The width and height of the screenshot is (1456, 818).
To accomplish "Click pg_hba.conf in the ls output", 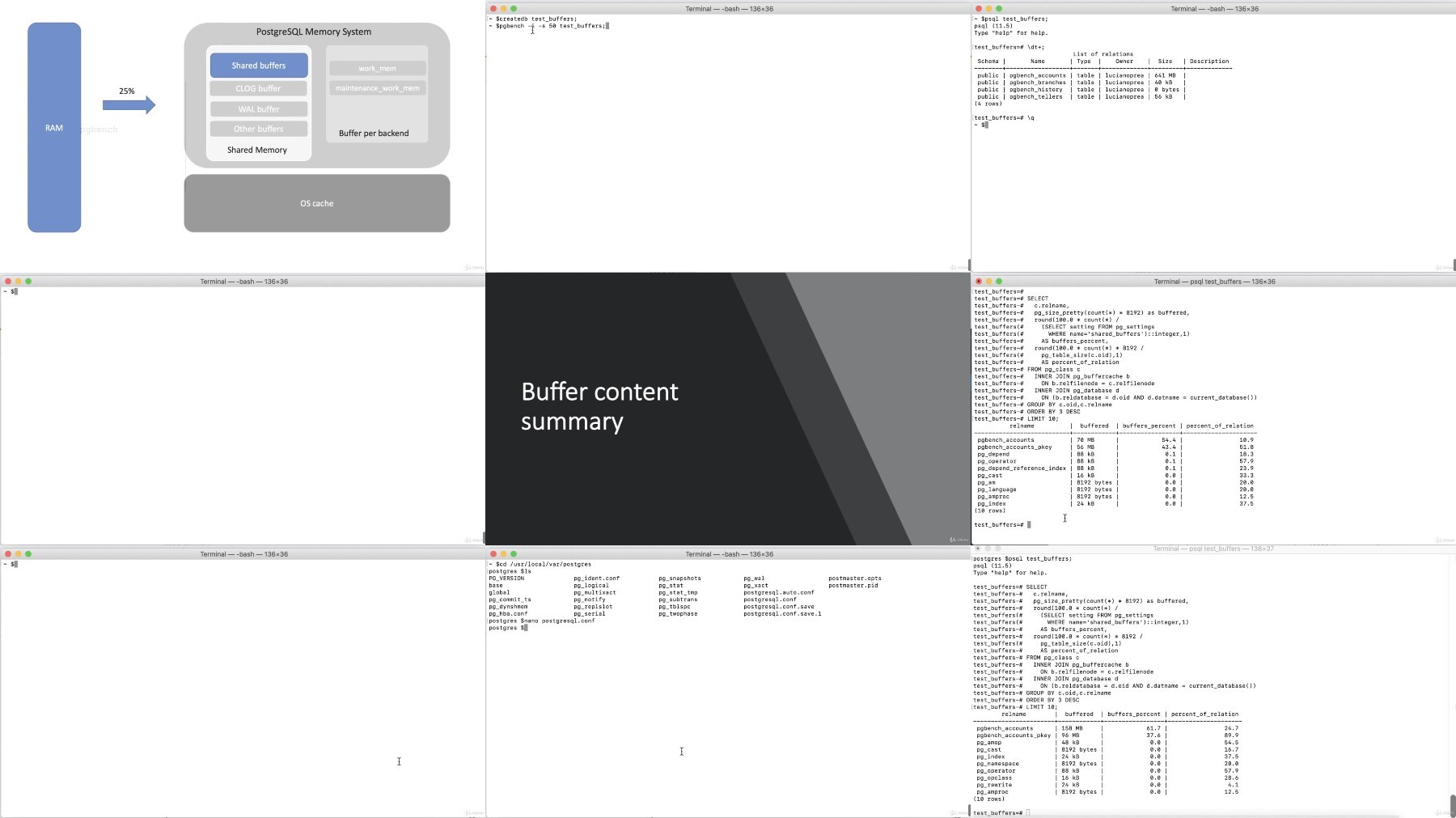I will click(506, 613).
